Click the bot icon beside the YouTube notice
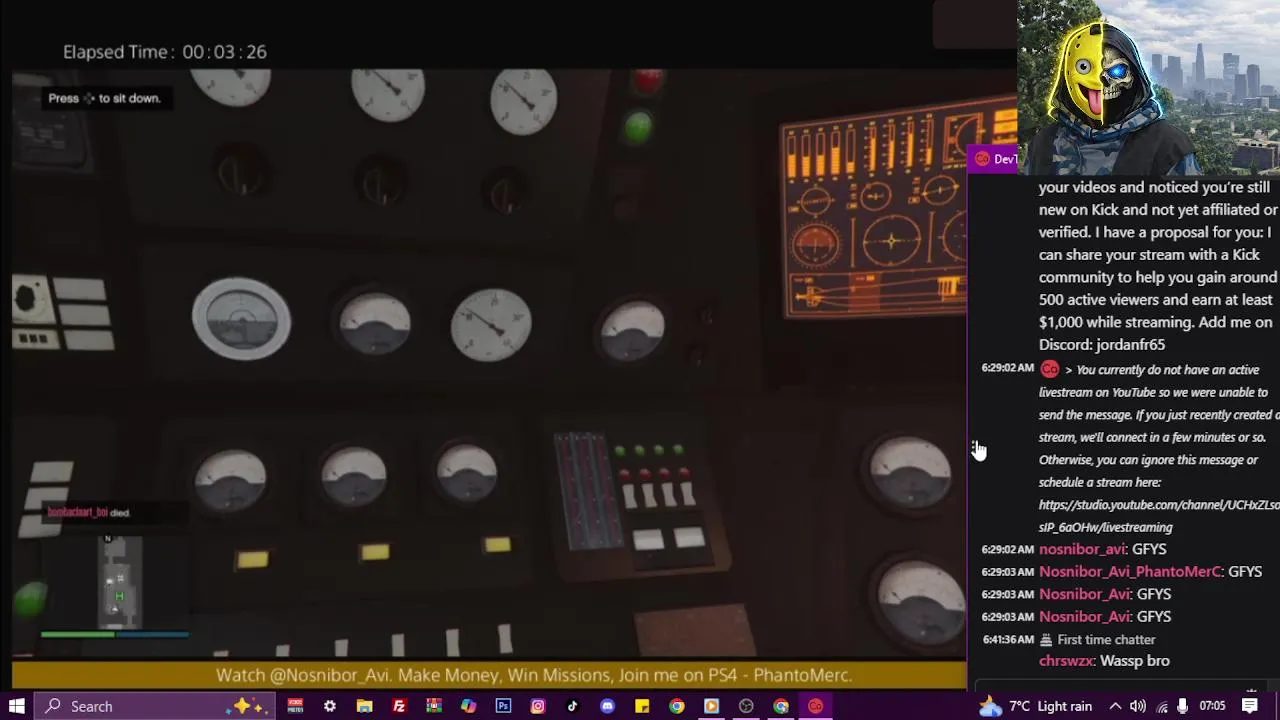1280x720 pixels. pyautogui.click(x=1049, y=369)
